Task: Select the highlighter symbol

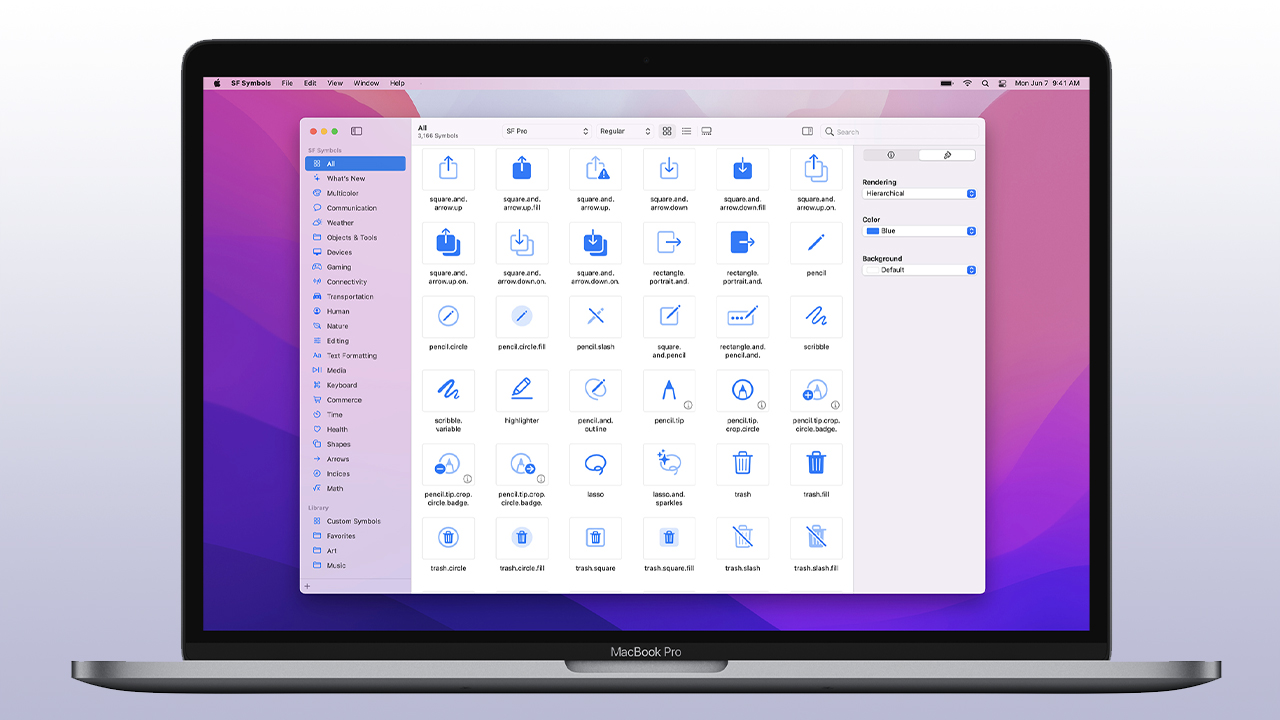Action: (x=521, y=391)
